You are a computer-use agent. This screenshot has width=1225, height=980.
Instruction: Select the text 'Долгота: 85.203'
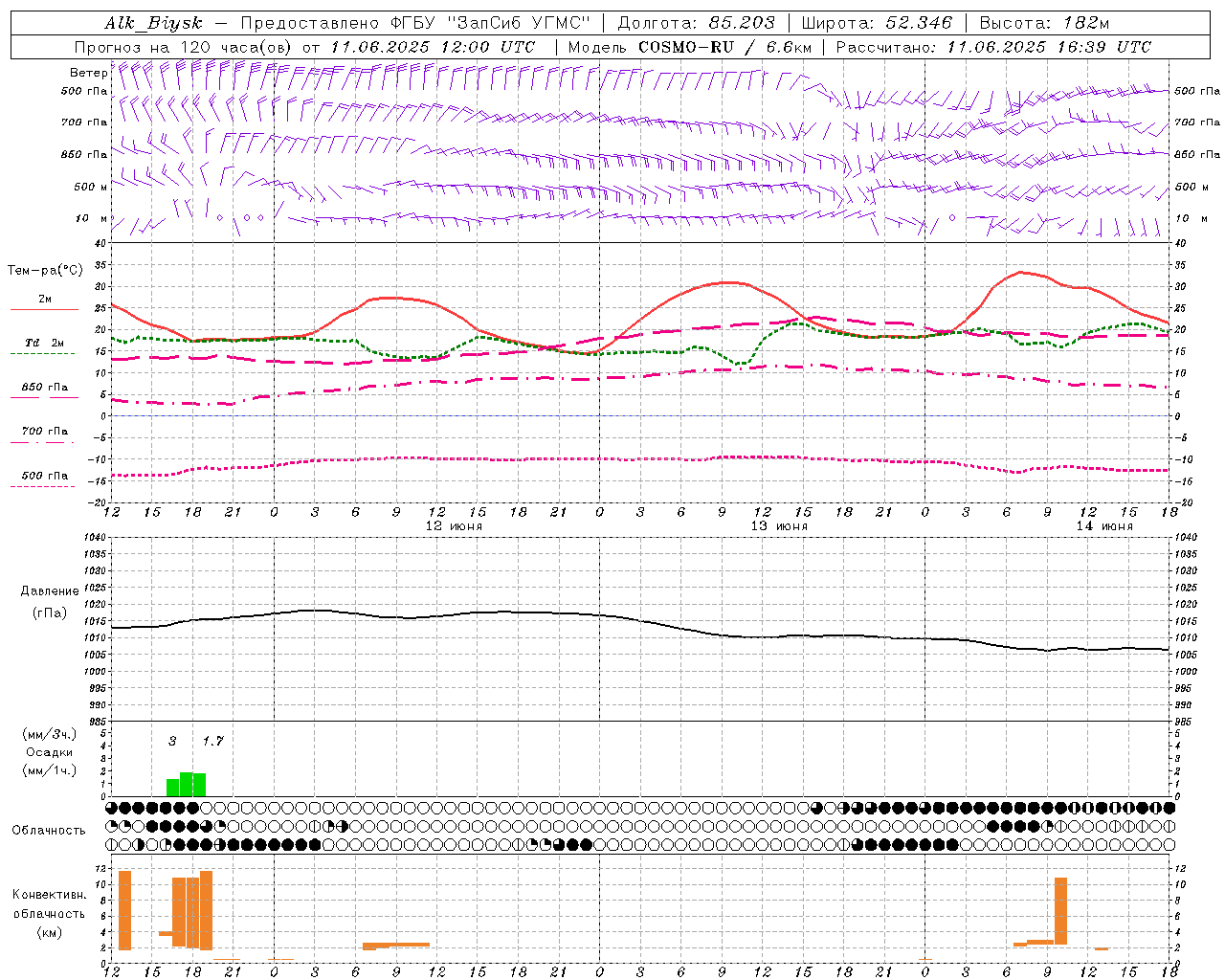tap(696, 23)
